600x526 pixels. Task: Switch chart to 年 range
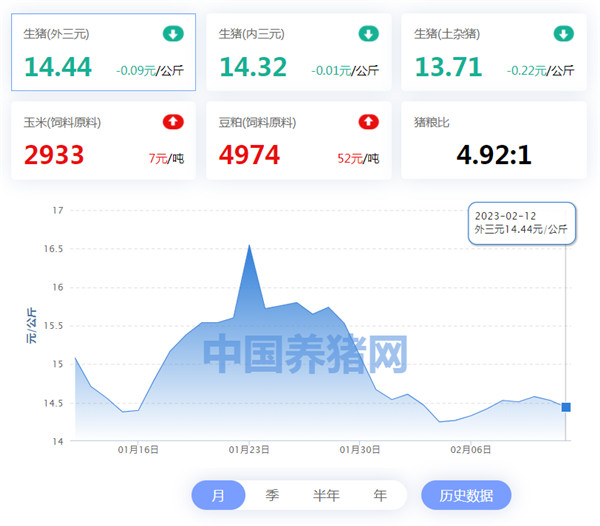[380, 495]
